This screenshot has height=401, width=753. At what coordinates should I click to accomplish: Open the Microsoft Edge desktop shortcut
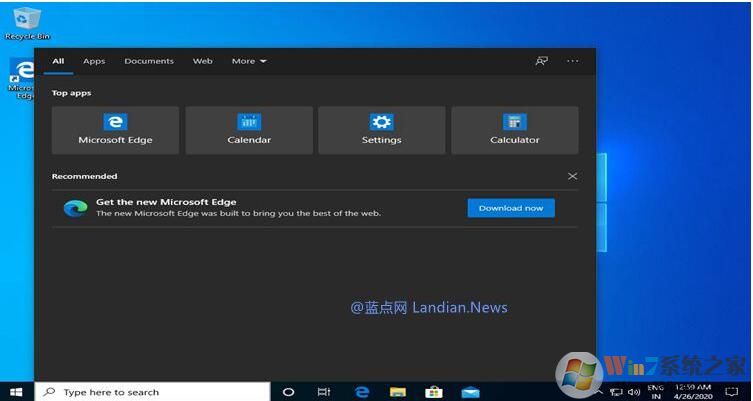point(22,78)
